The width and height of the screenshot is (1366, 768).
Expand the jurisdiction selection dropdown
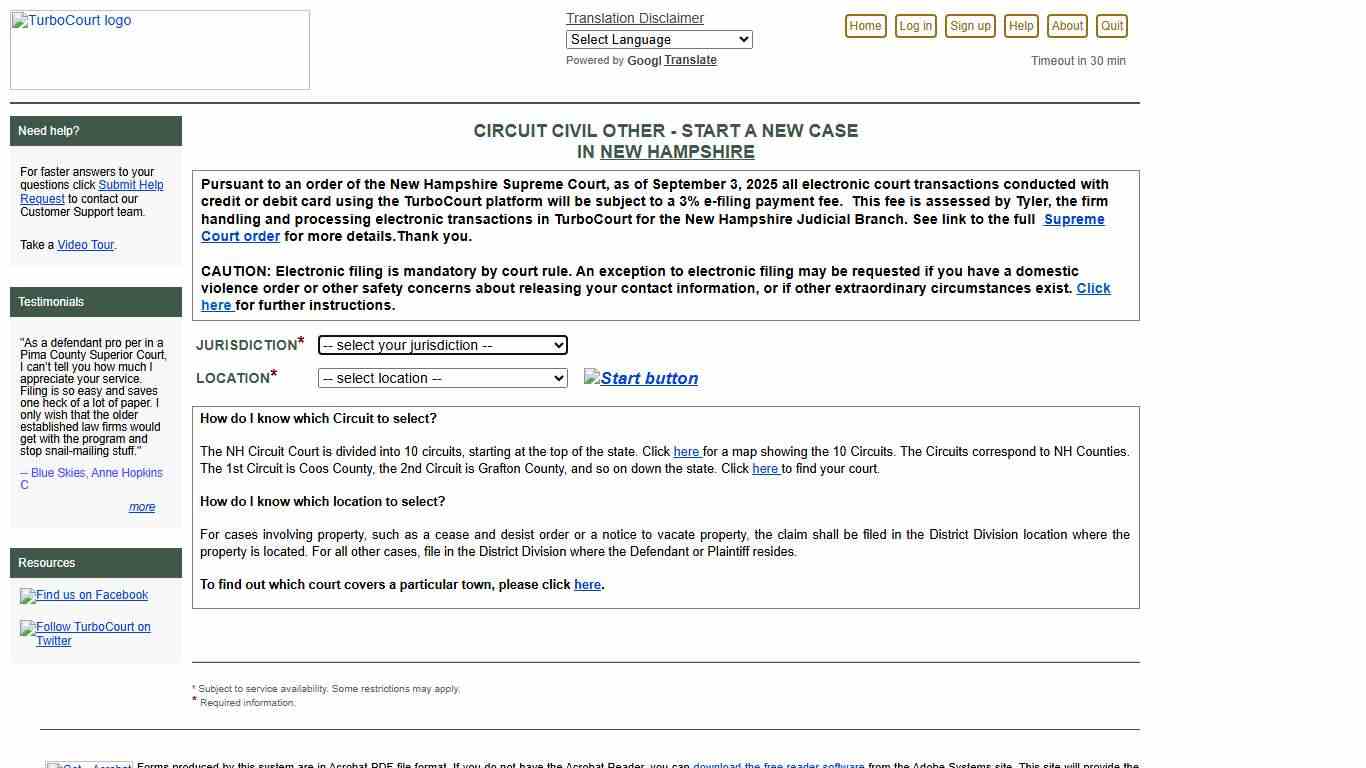442,345
